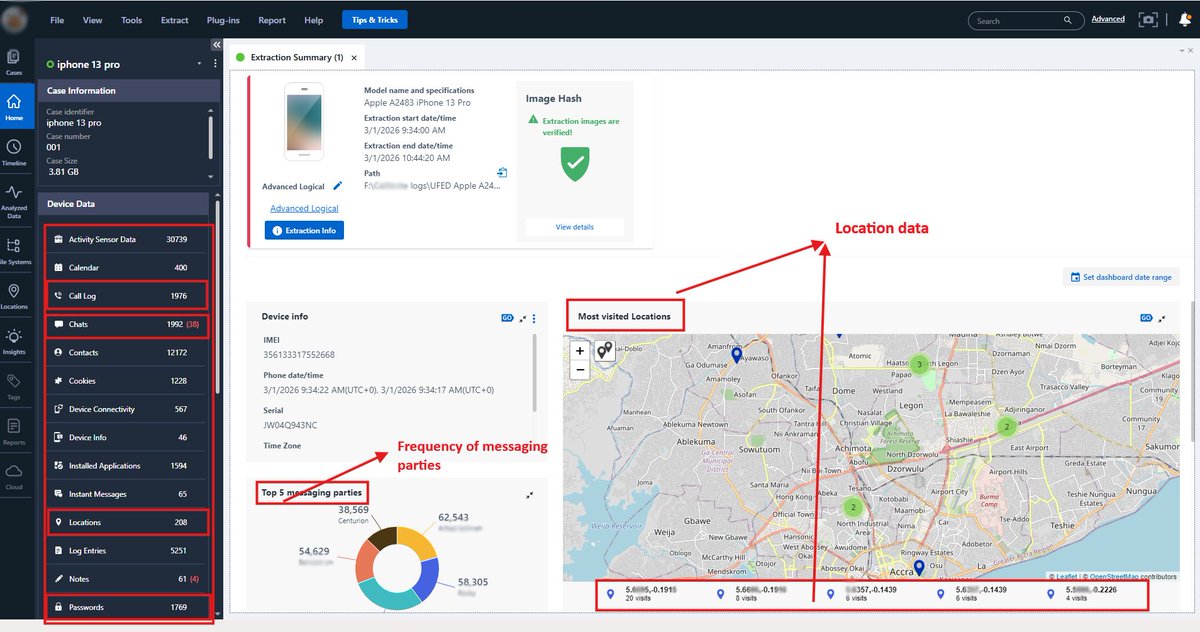This screenshot has width=1200, height=632.
Task: Click the Case Information scroll down arrow
Action: tap(211, 175)
